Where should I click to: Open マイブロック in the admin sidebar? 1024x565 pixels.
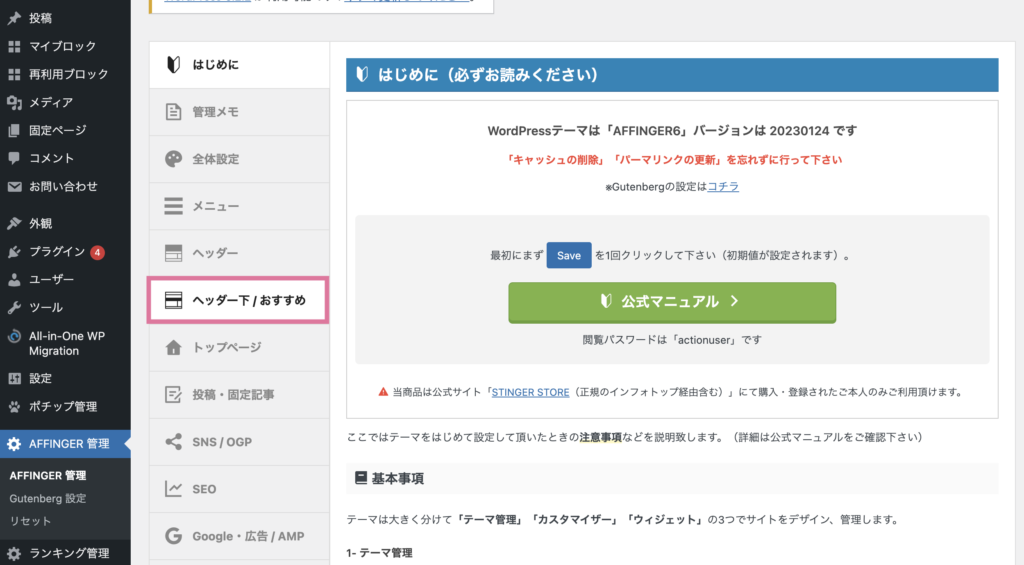point(65,46)
